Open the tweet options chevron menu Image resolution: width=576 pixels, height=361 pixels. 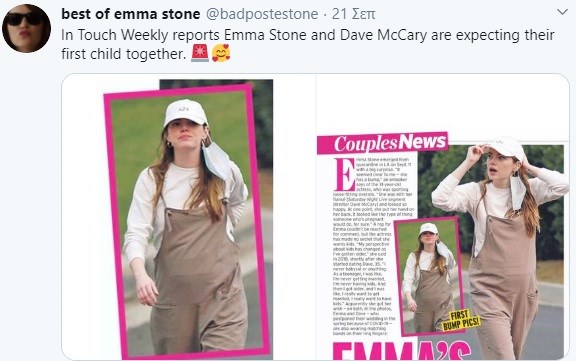562,12
